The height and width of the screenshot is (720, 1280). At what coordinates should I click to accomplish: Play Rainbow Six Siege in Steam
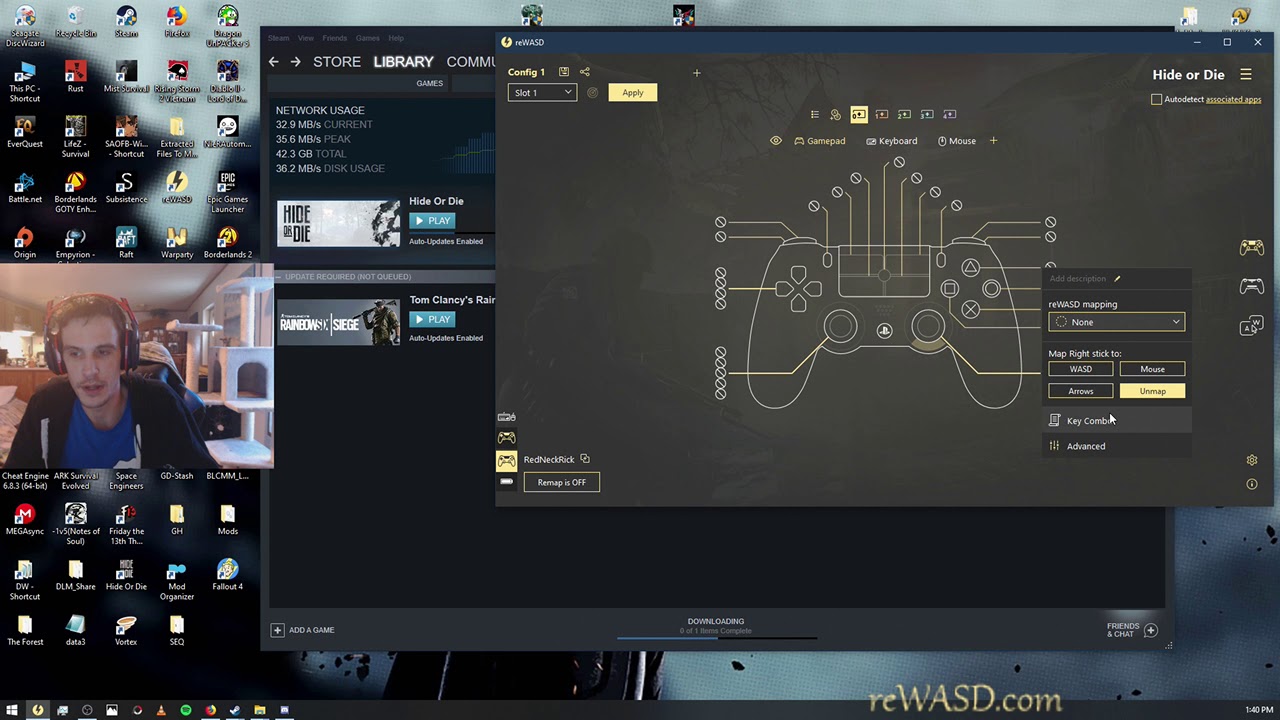(432, 319)
